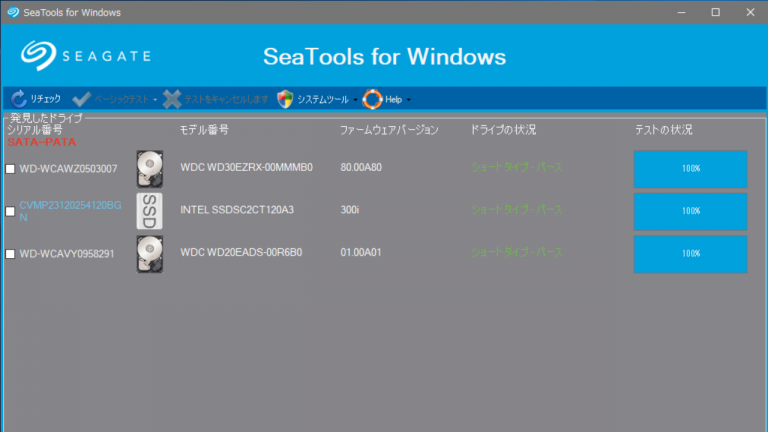The image size is (768, 432).
Task: Click the リチェック label
Action: point(46,99)
